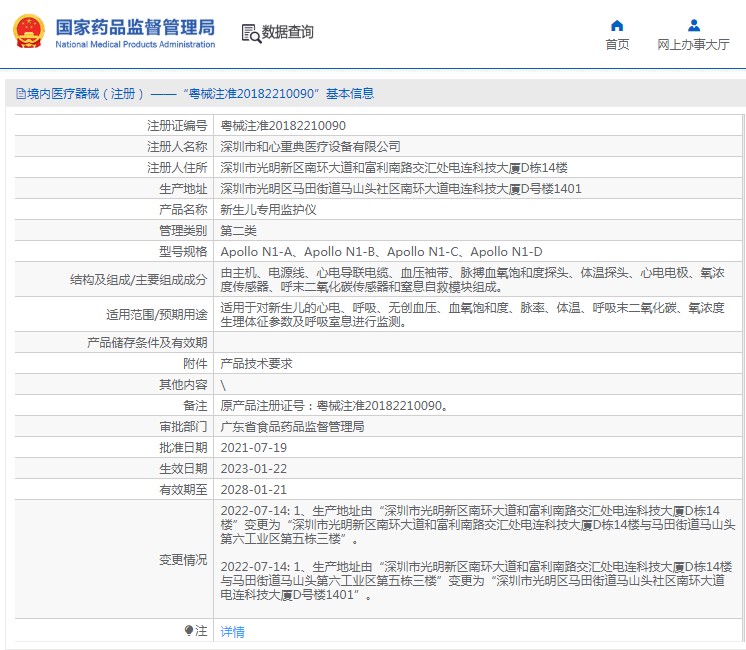Image resolution: width=746 pixels, height=650 pixels.
Task: Click the 附件 row label
Action: 195,364
